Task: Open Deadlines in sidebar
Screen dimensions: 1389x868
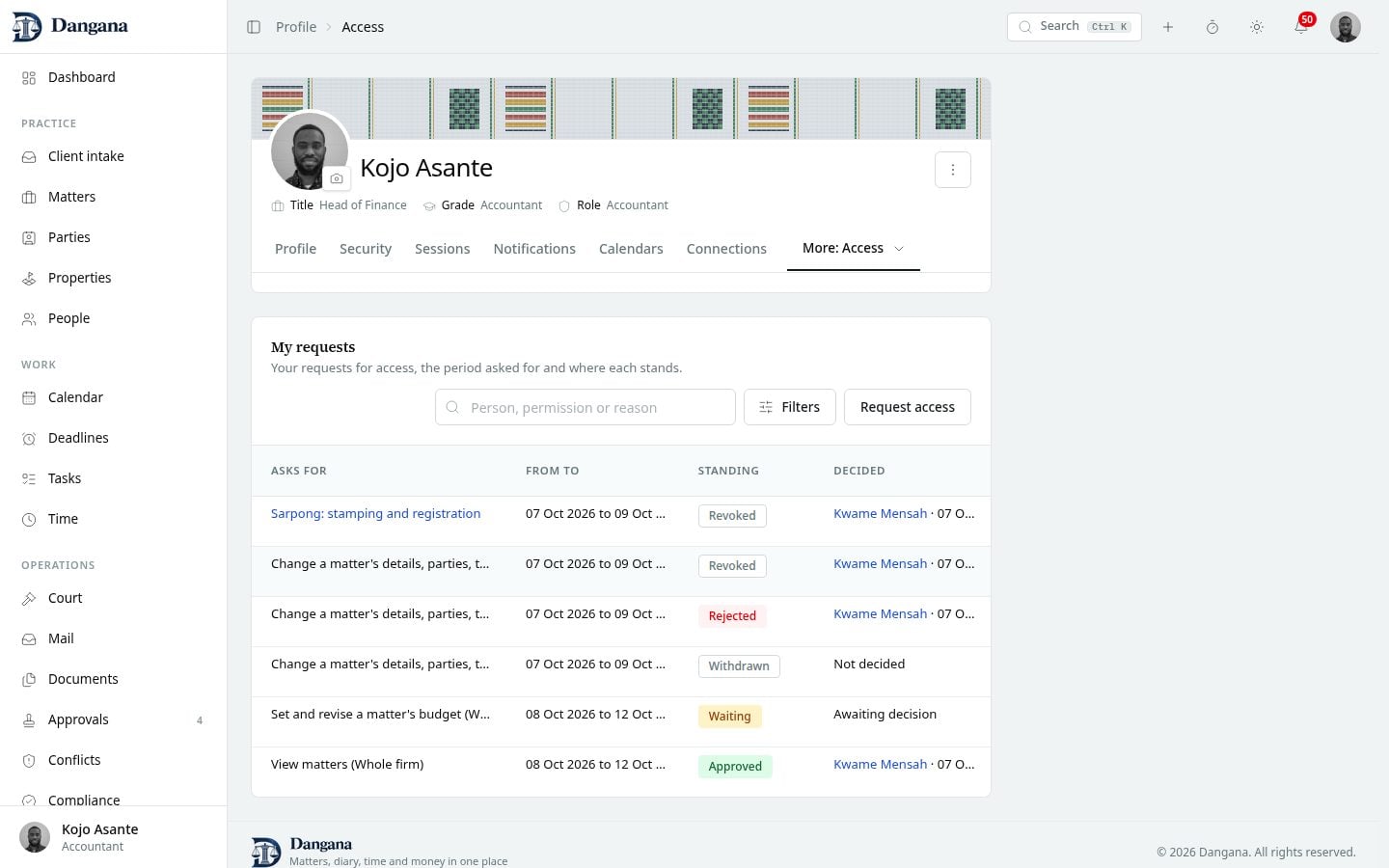Action: [114, 438]
